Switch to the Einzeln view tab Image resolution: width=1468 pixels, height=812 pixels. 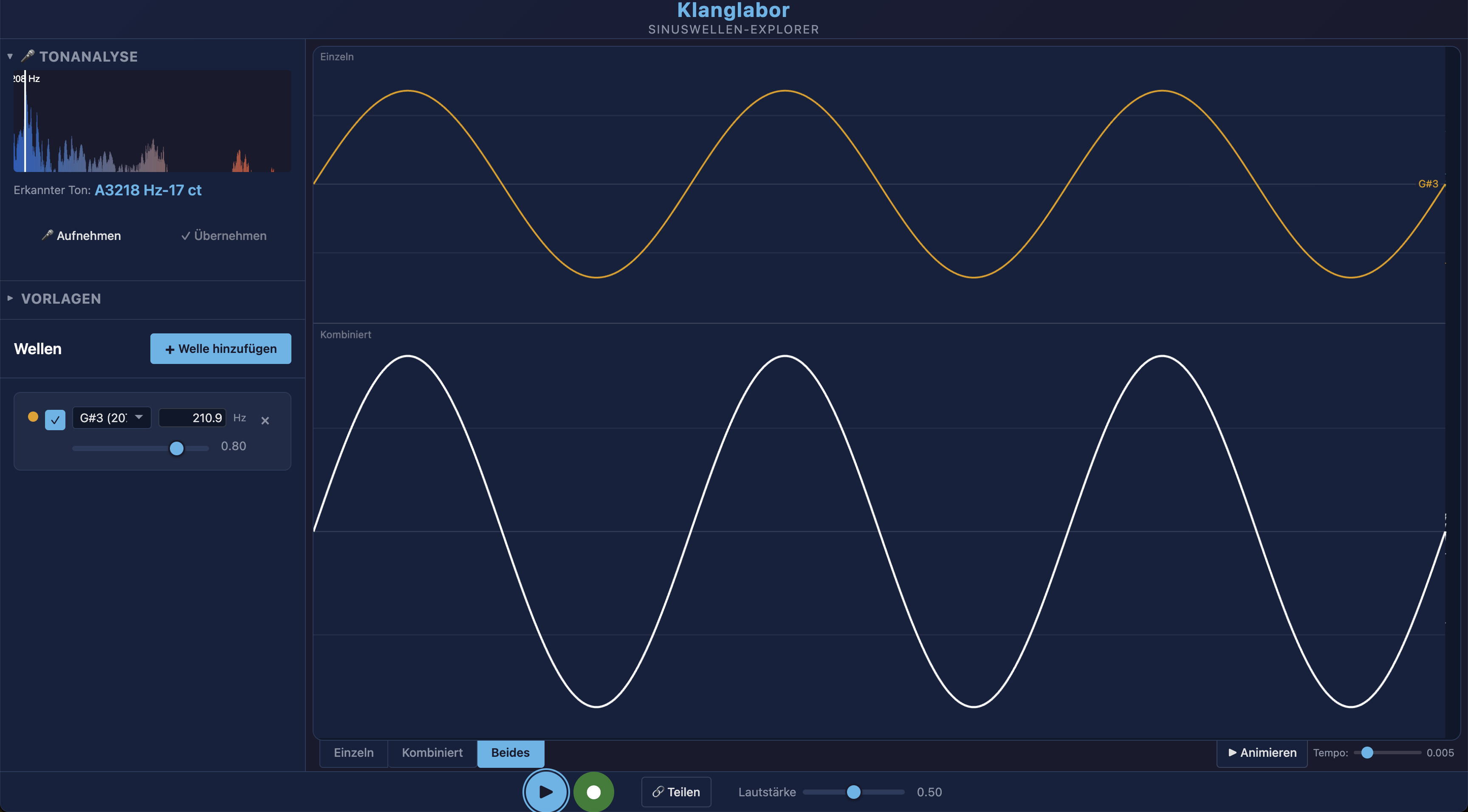(x=353, y=752)
